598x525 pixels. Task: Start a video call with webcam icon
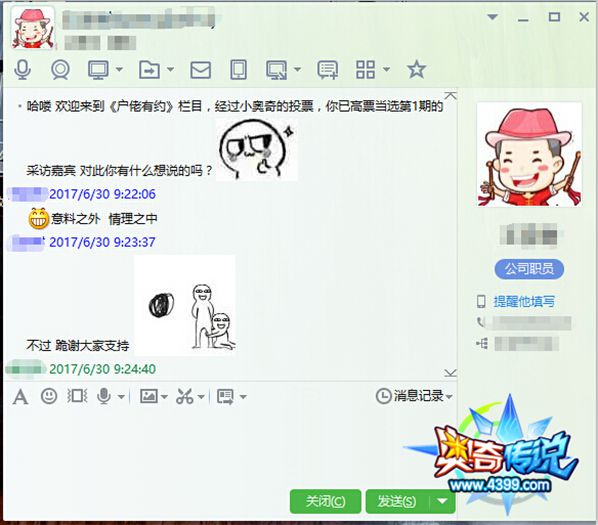60,70
